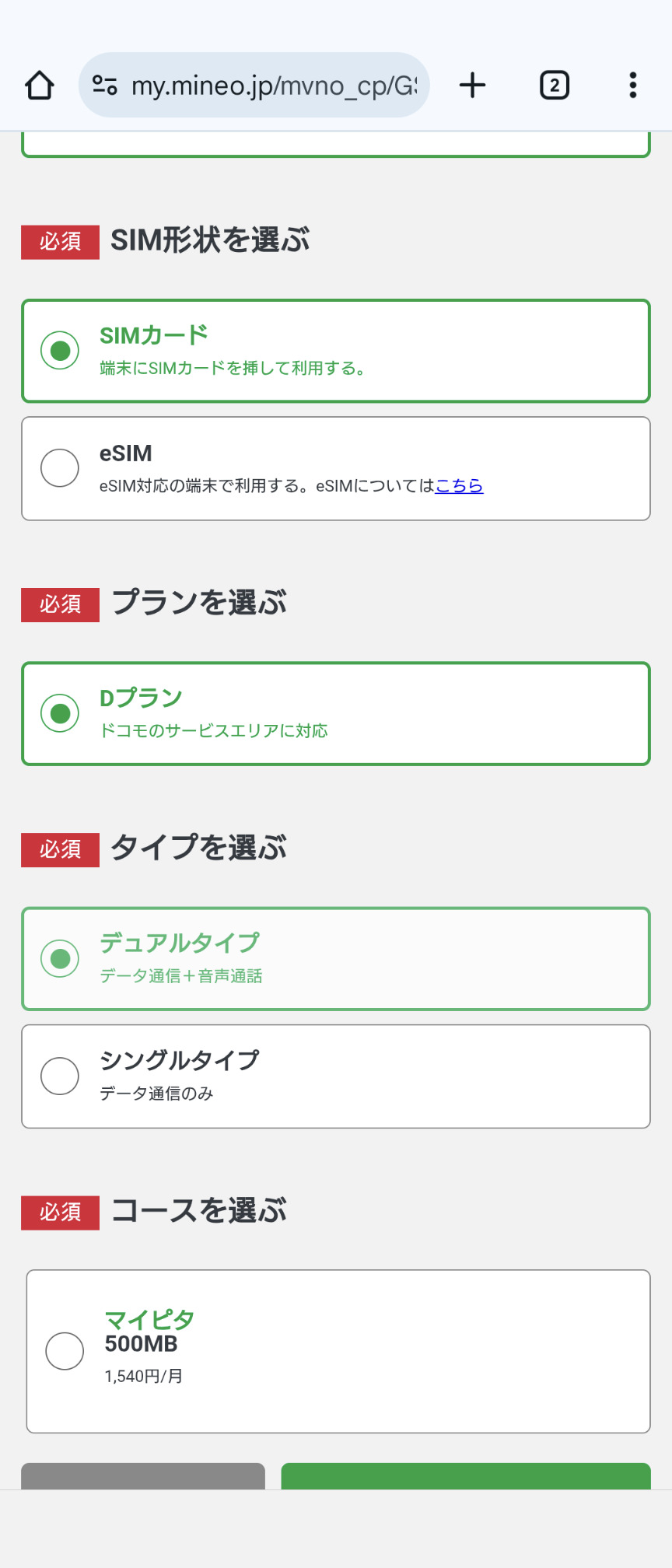Select the Dプラン radio button

[x=60, y=713]
